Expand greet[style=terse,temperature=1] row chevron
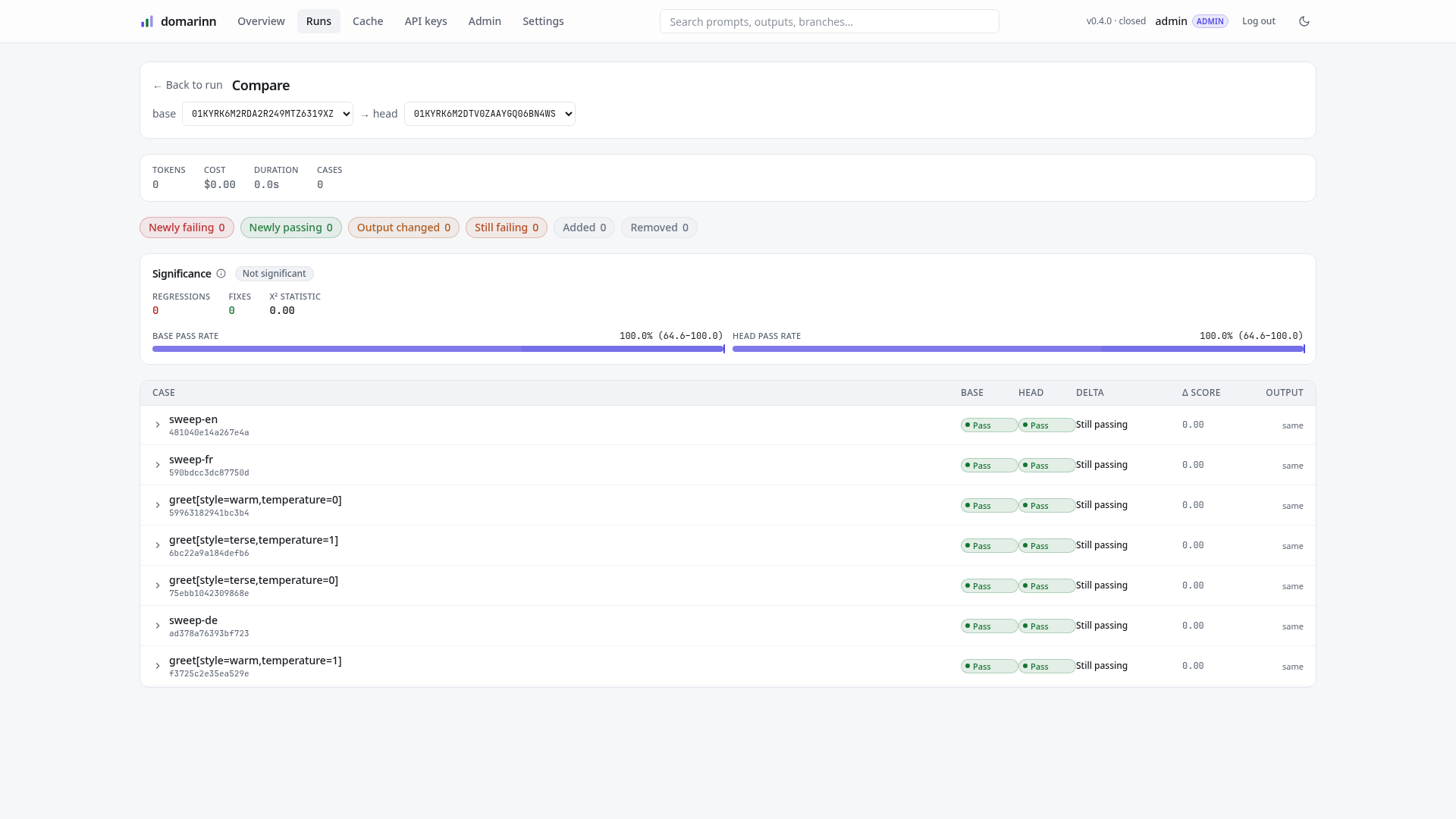 158,546
